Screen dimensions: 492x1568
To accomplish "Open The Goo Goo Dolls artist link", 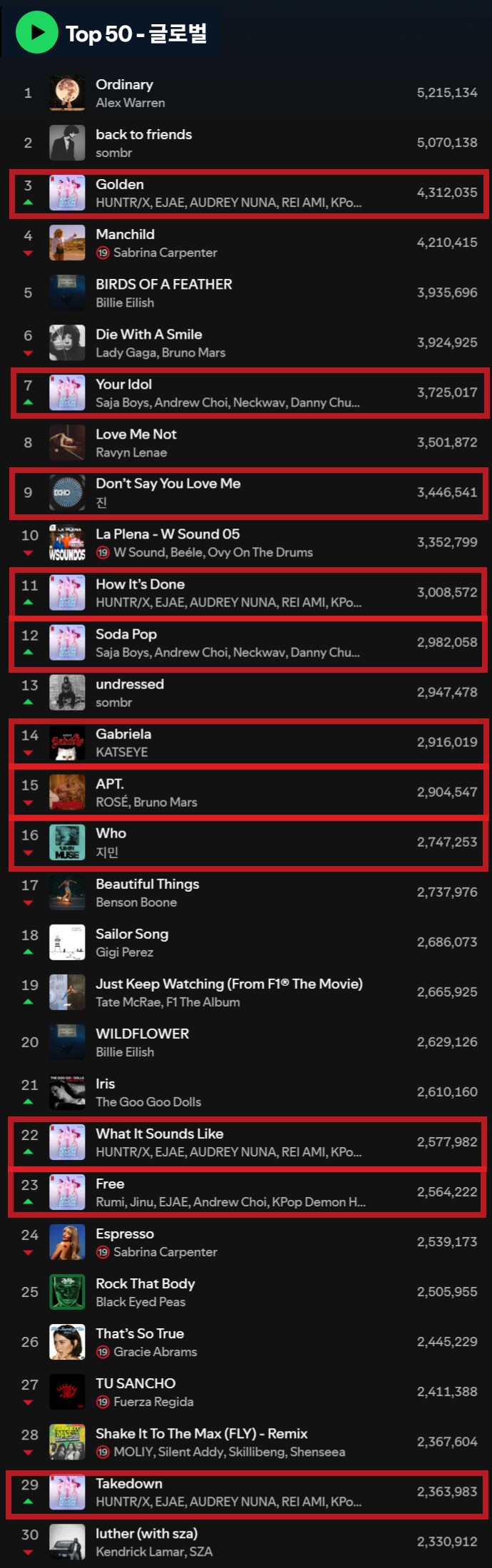I will (148, 1102).
